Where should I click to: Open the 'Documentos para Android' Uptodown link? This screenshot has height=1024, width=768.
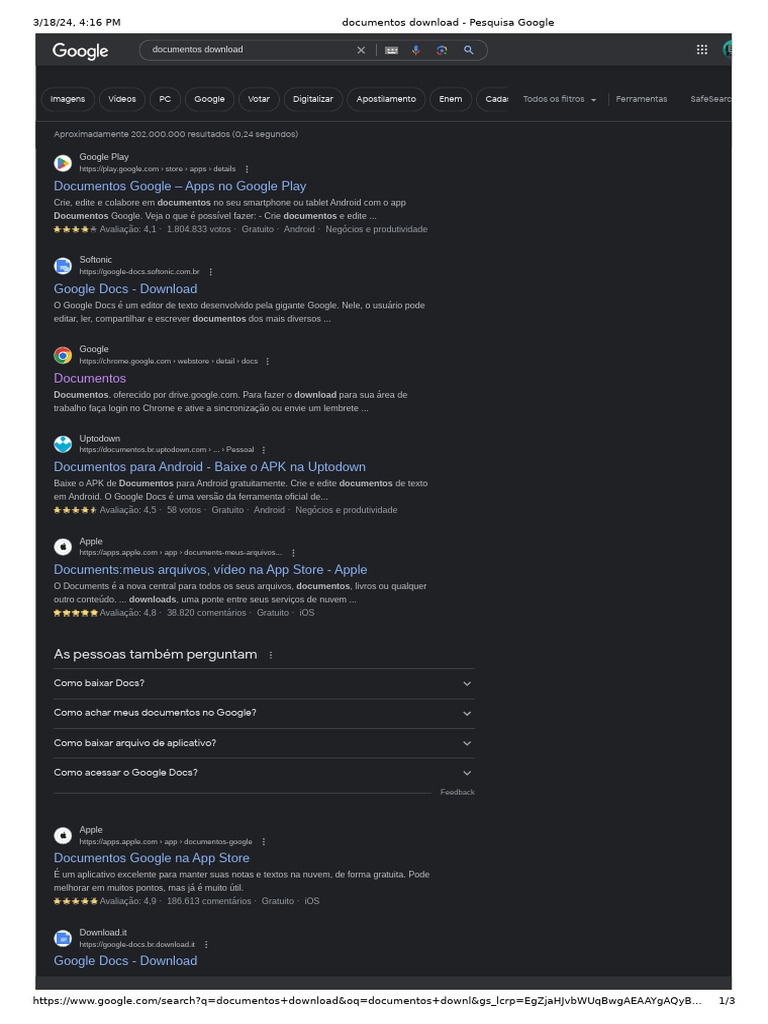(210, 467)
